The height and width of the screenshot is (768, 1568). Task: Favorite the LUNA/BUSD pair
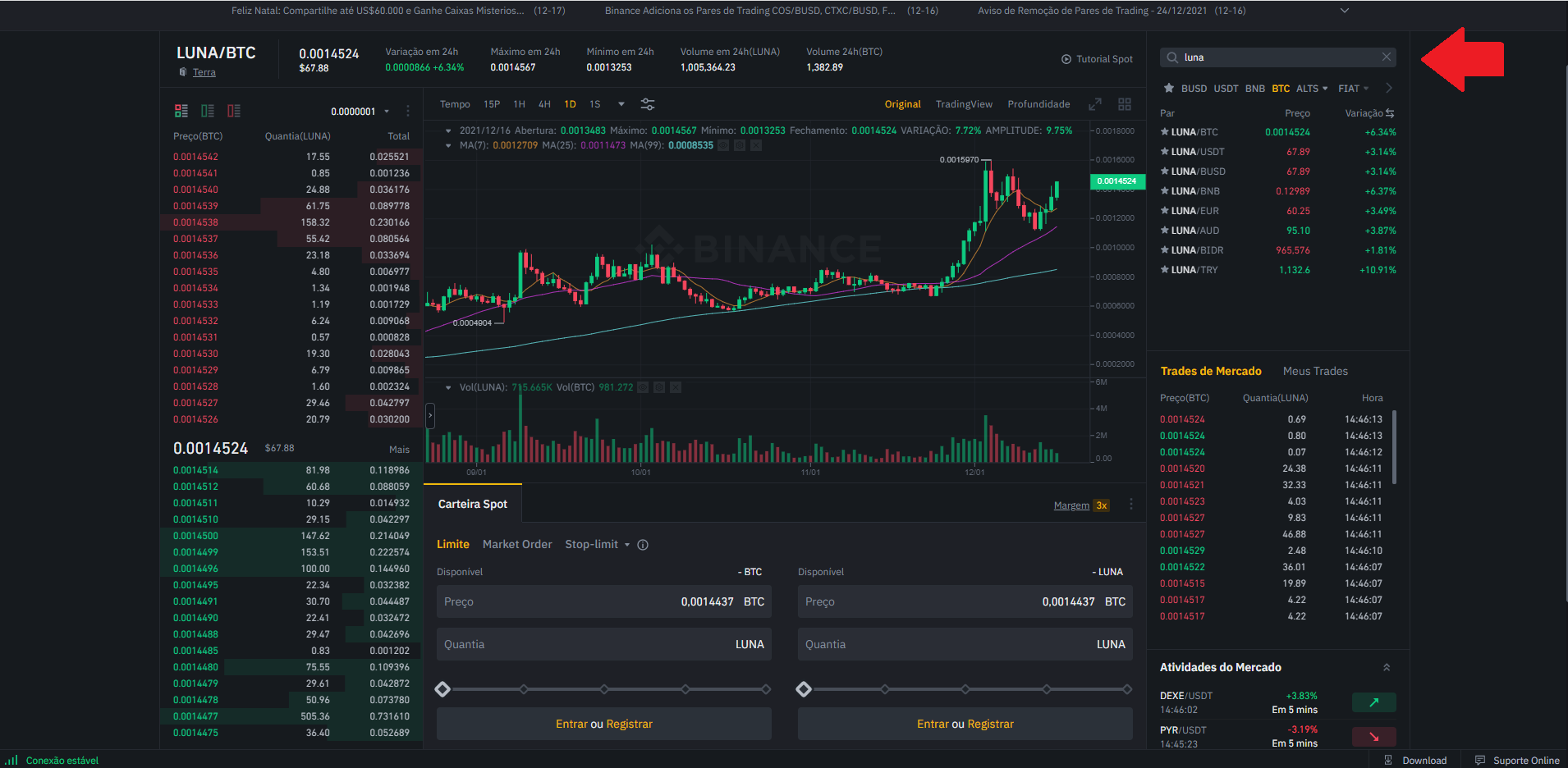point(1164,171)
